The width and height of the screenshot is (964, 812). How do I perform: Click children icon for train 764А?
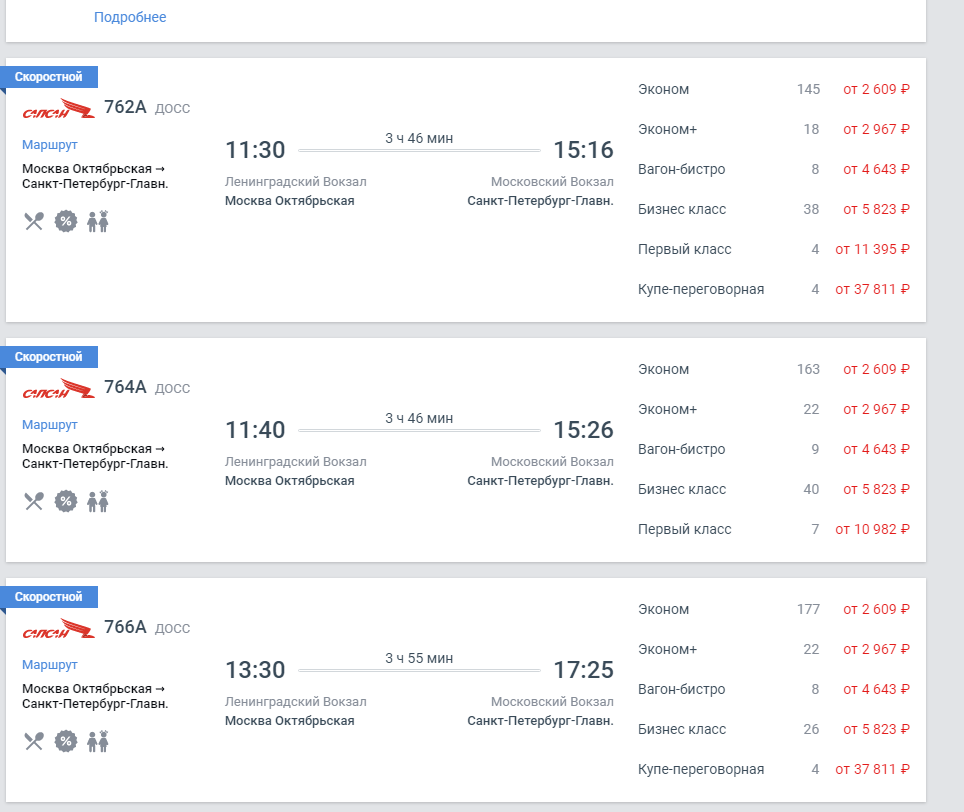click(98, 502)
